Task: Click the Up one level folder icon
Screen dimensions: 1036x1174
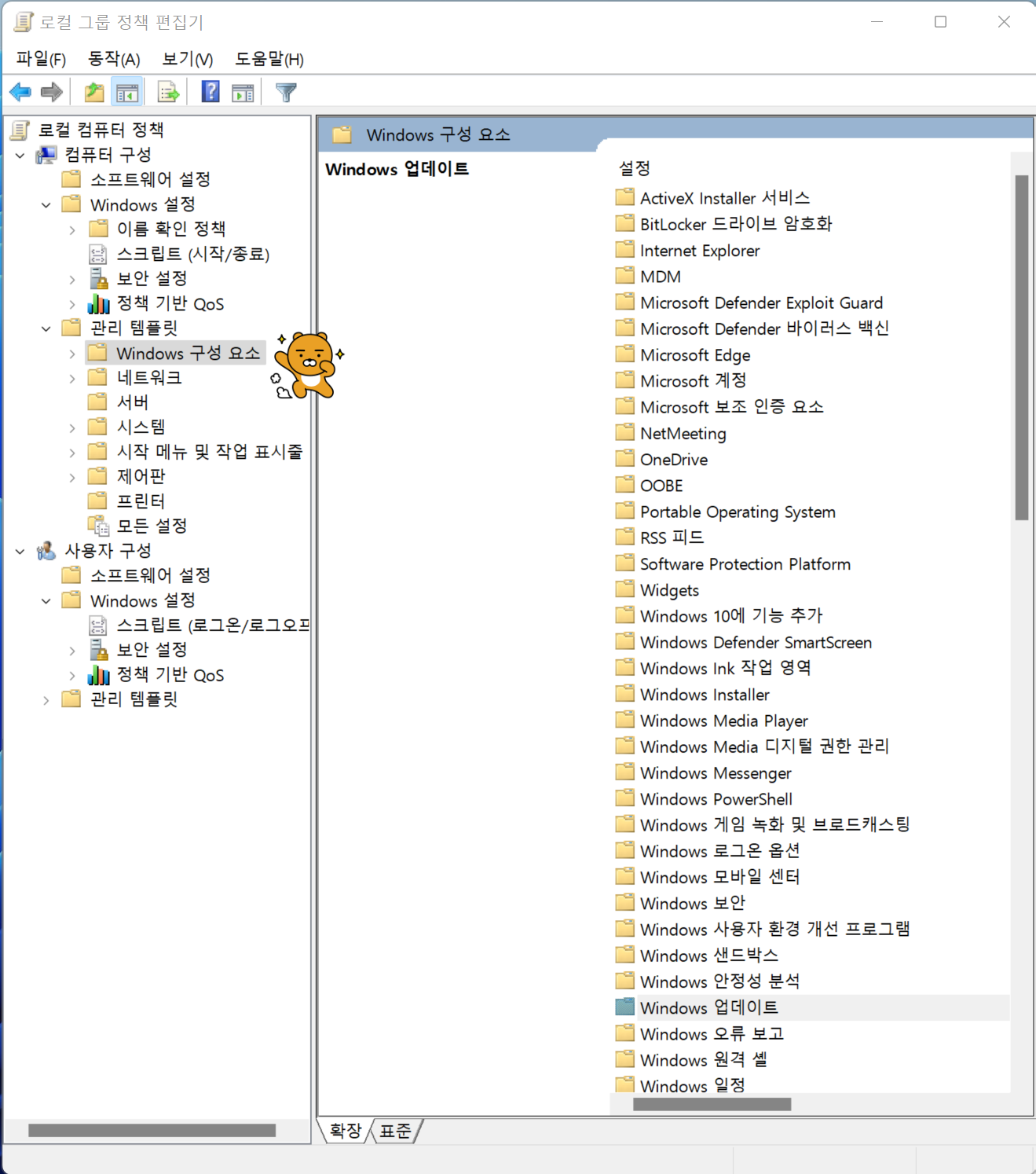Action: click(94, 92)
